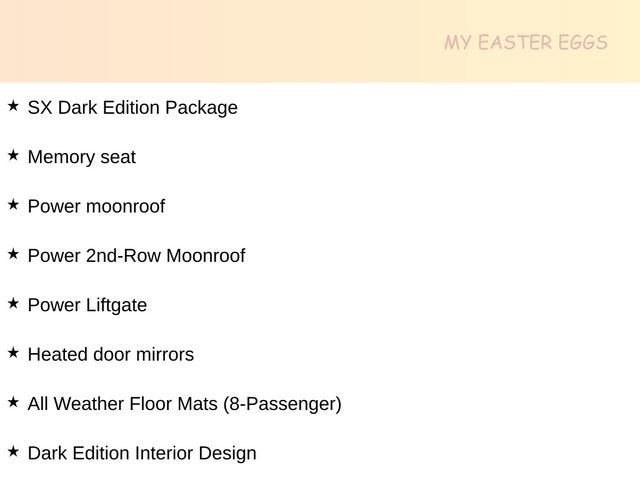This screenshot has width=640, height=480.
Task: Click the star bullet beside Power 2nd-Row Moonroof
Action: pos(13,254)
